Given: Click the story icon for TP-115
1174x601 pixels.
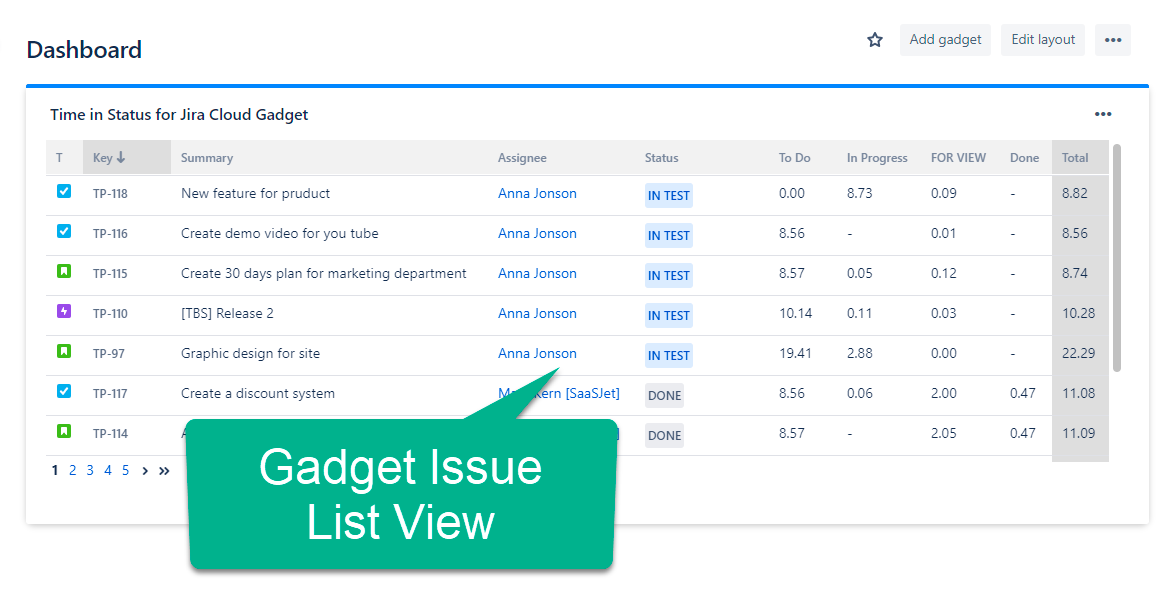Looking at the screenshot, I should 64,272.
